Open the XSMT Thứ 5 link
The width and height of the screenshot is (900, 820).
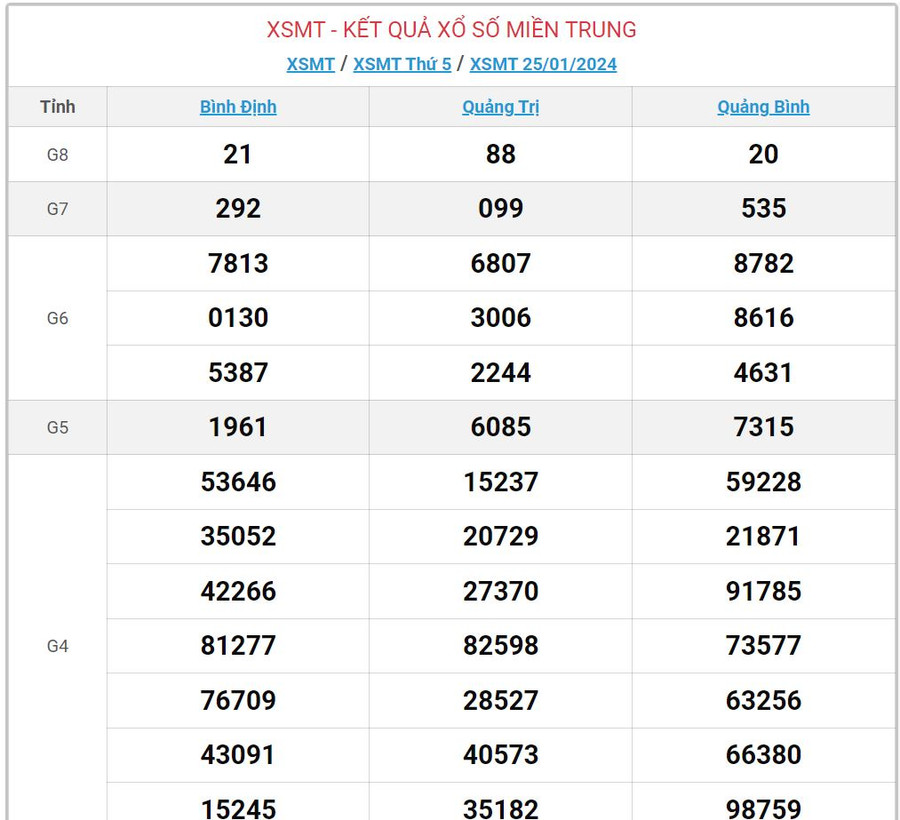(x=402, y=64)
